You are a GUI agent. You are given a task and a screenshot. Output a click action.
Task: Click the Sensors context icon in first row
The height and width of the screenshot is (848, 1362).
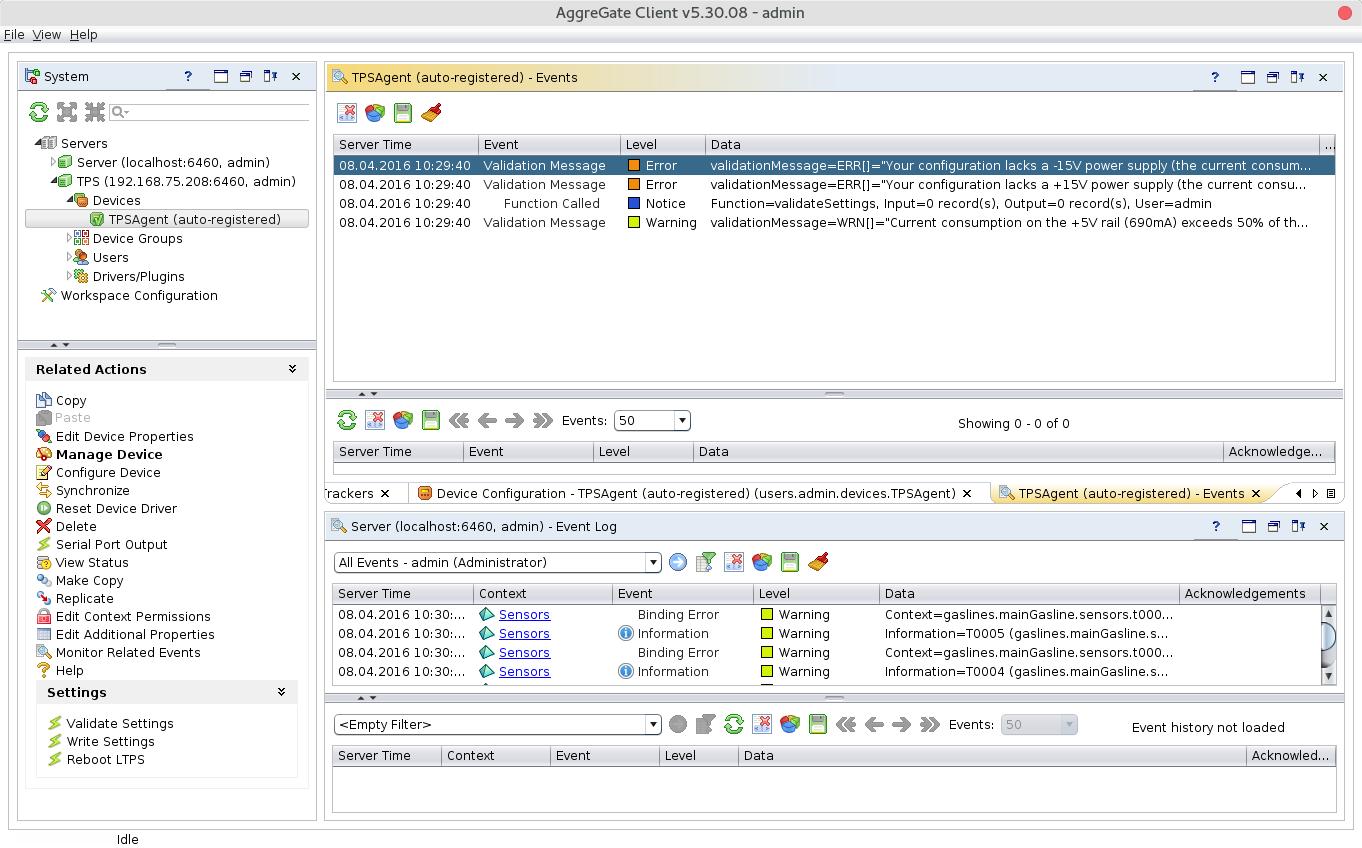487,614
